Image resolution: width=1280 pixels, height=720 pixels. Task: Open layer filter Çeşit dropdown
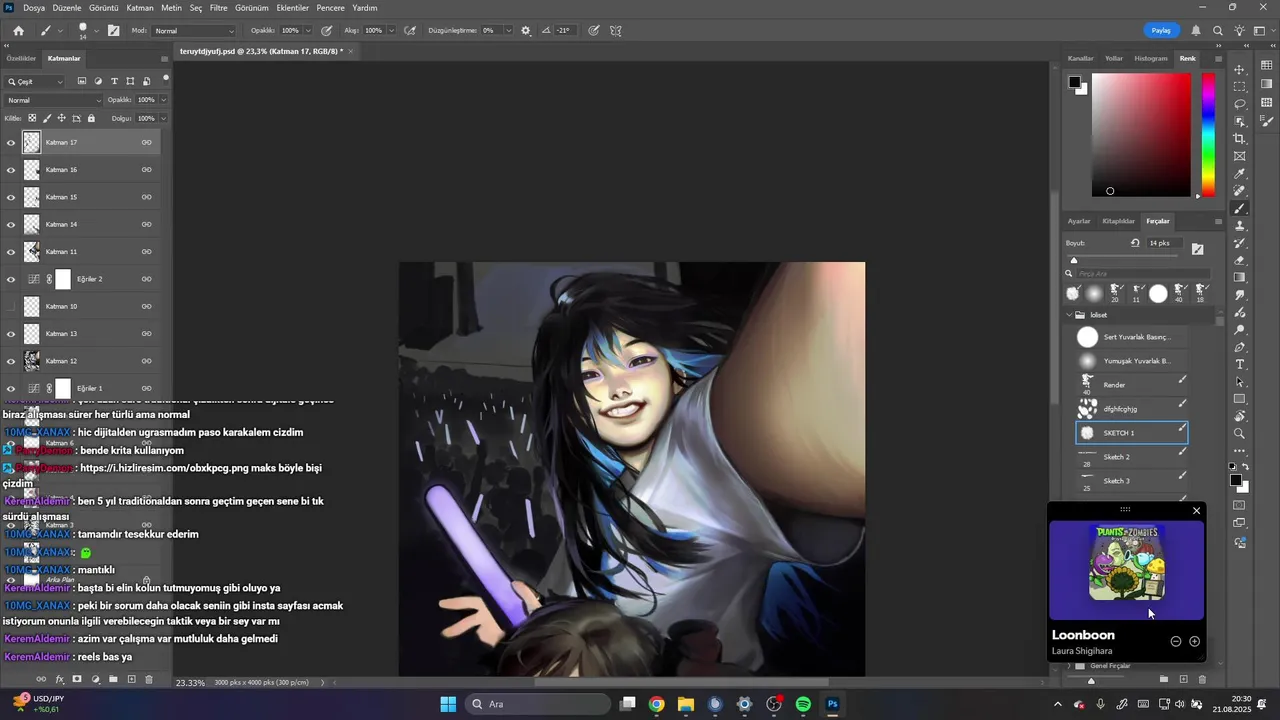click(x=35, y=82)
